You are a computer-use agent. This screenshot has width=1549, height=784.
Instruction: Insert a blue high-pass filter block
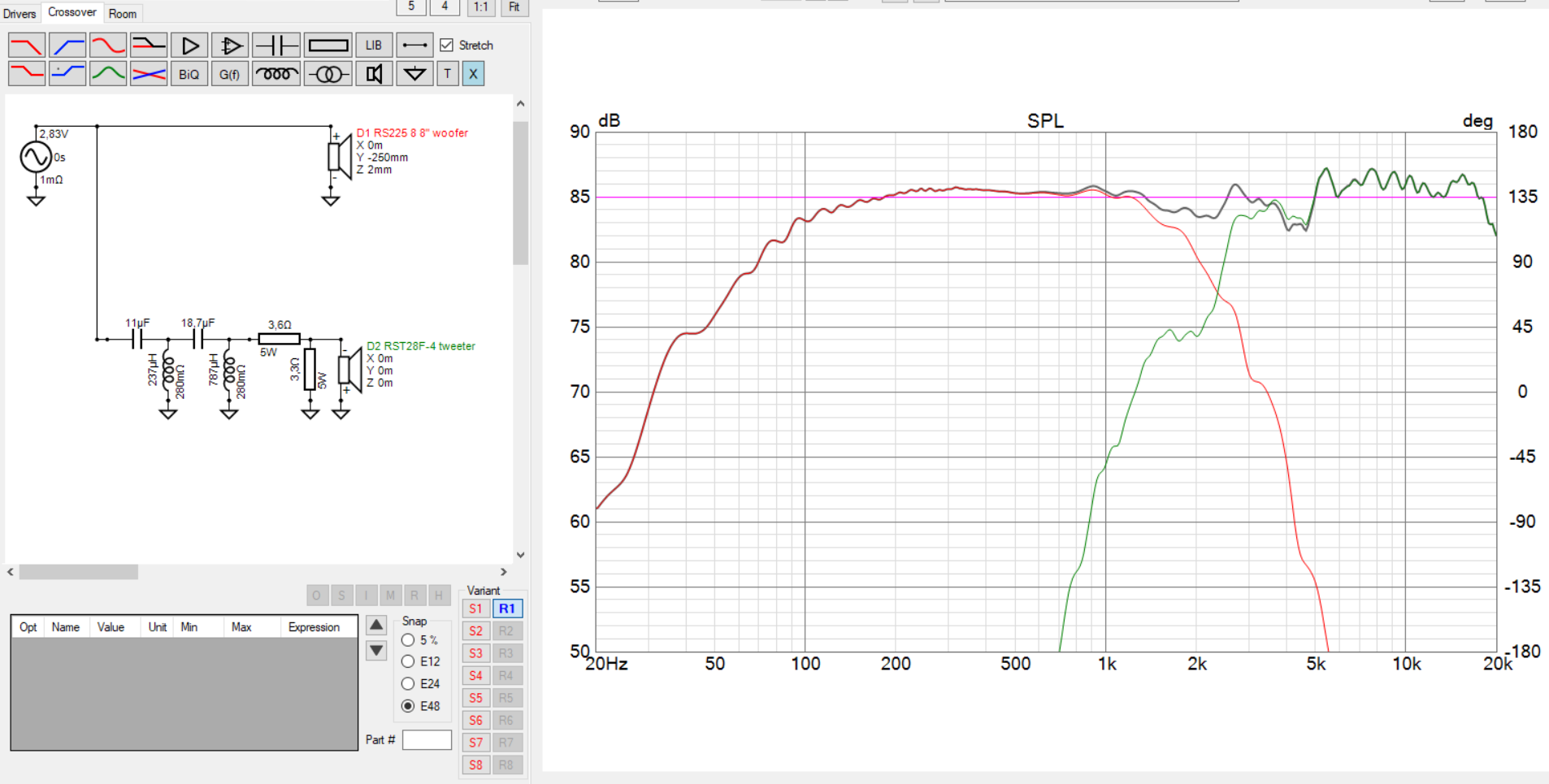click(67, 45)
